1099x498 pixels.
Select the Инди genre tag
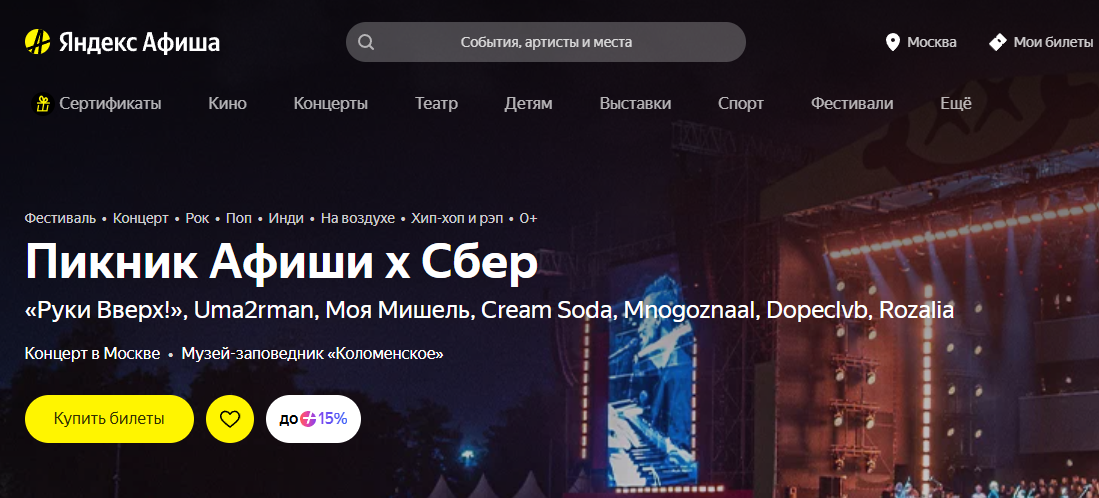pyautogui.click(x=286, y=219)
